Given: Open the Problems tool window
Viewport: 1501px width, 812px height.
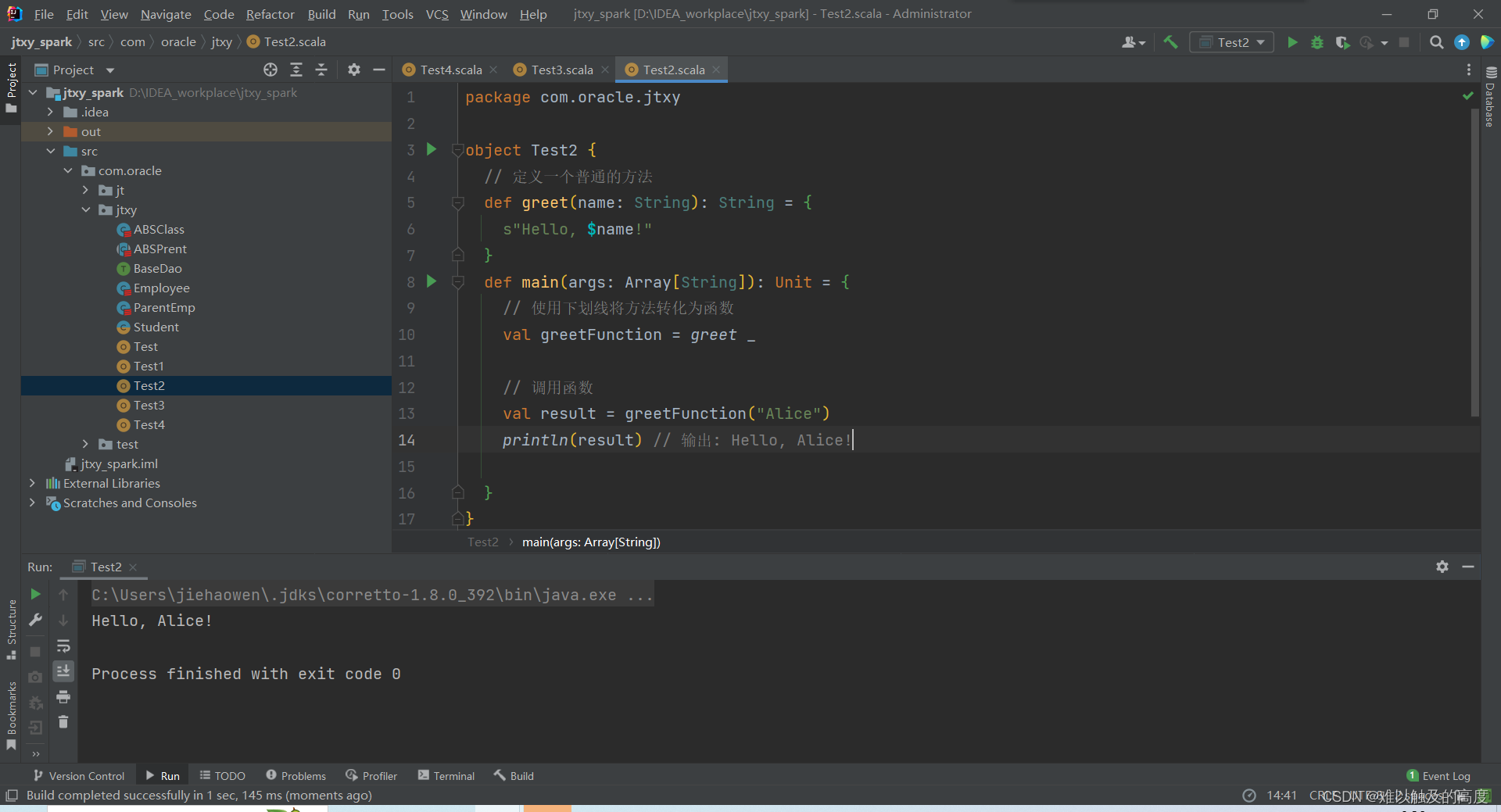Looking at the screenshot, I should point(296,775).
